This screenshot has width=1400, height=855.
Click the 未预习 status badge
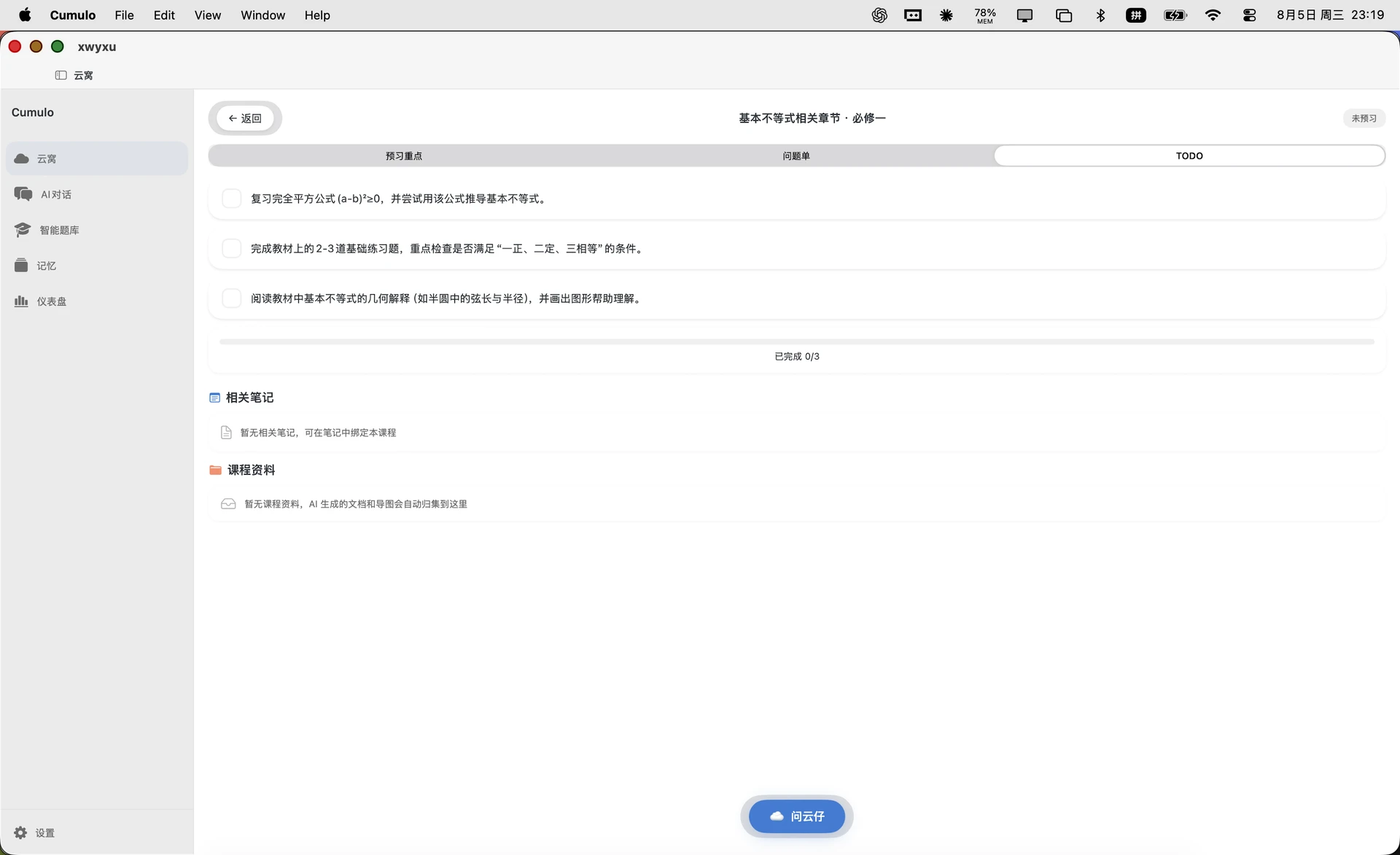(1364, 118)
